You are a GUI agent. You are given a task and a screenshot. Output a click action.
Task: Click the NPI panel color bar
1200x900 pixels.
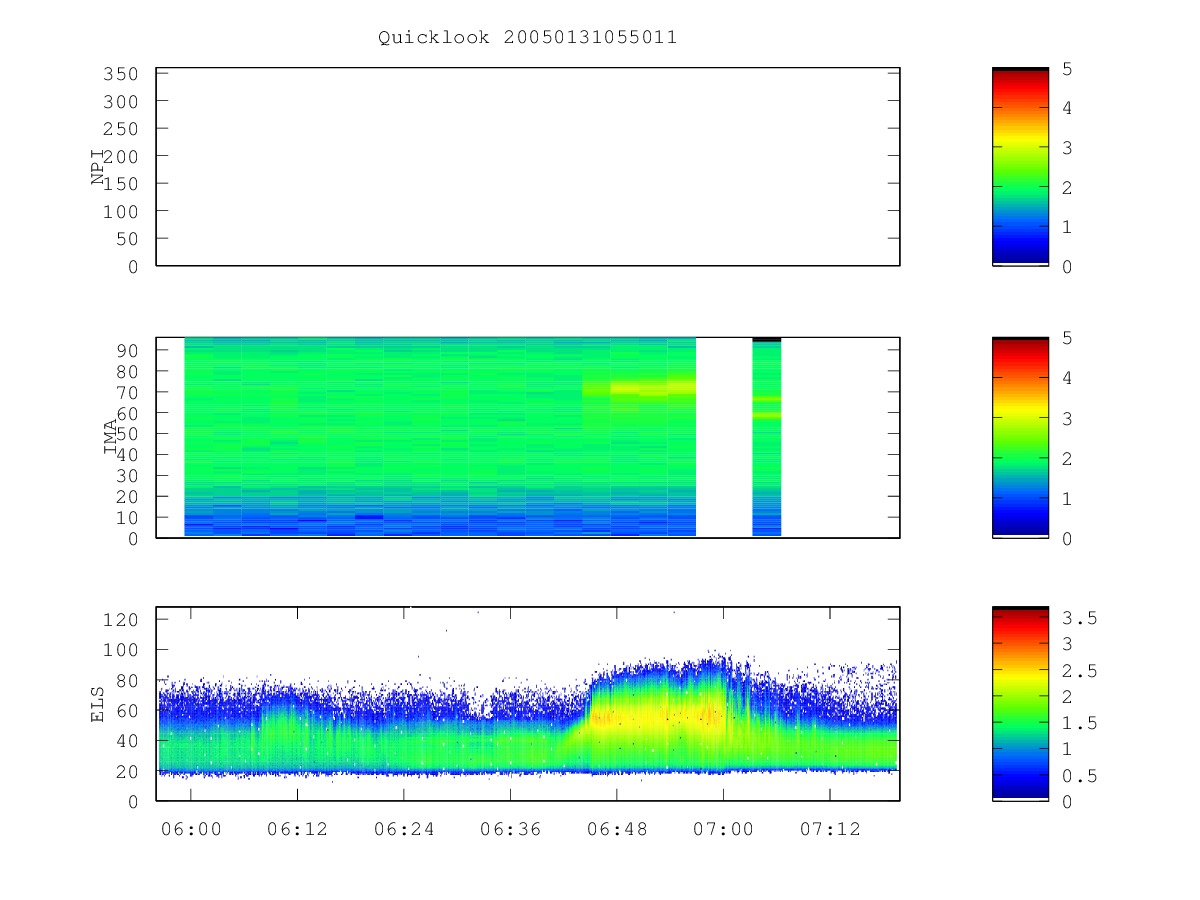[x=1020, y=167]
